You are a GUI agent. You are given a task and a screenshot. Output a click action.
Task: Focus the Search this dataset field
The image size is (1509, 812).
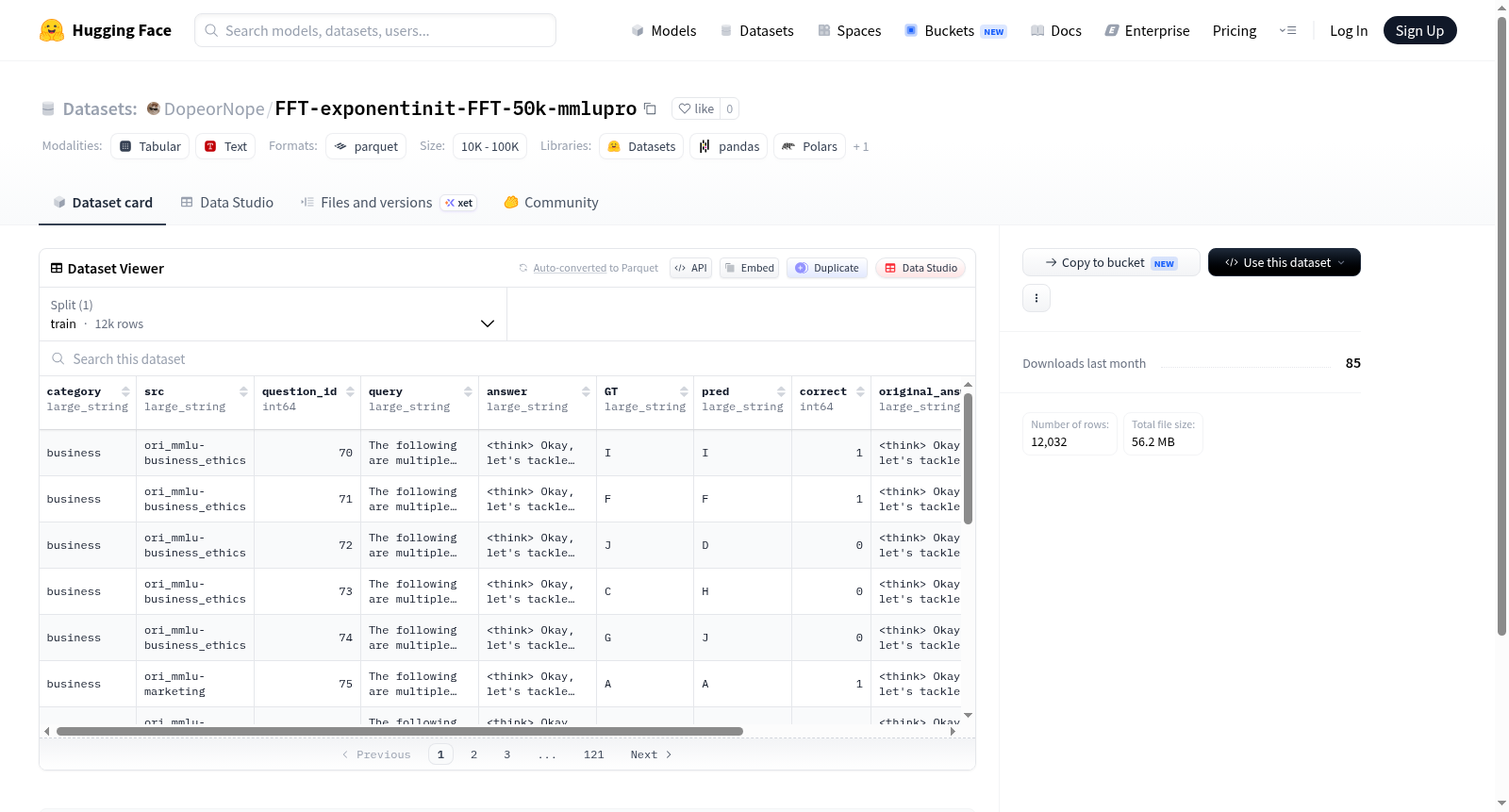pos(507,358)
